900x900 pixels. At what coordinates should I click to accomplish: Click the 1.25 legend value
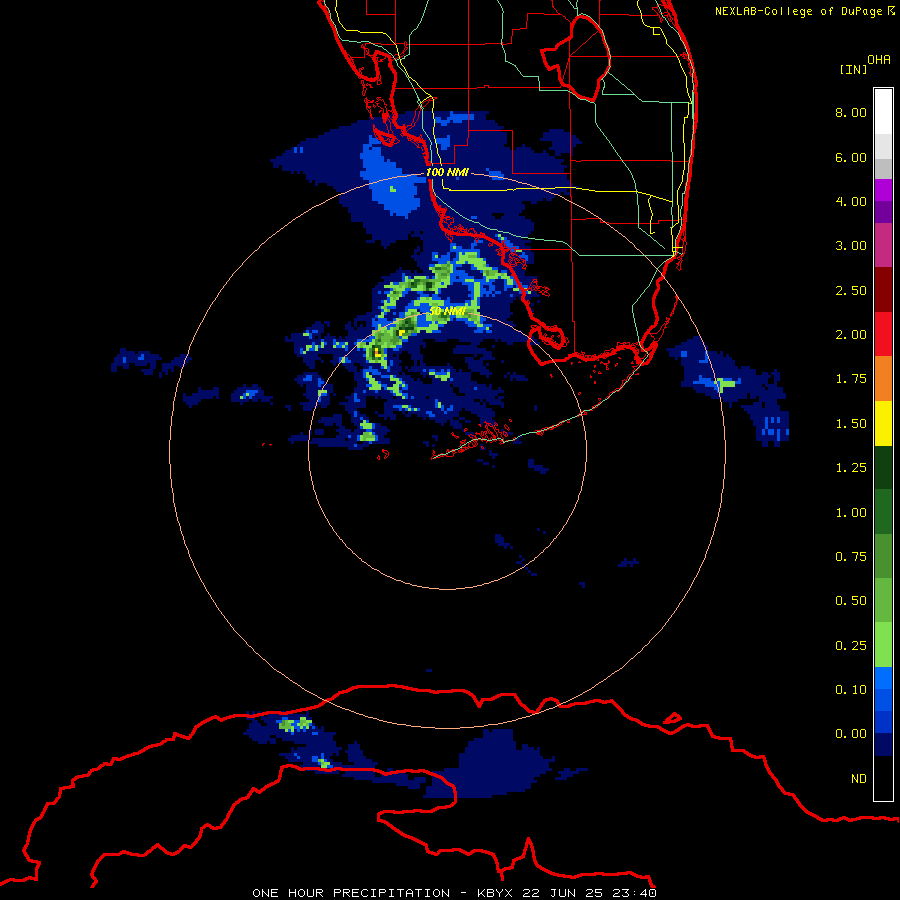pos(851,468)
